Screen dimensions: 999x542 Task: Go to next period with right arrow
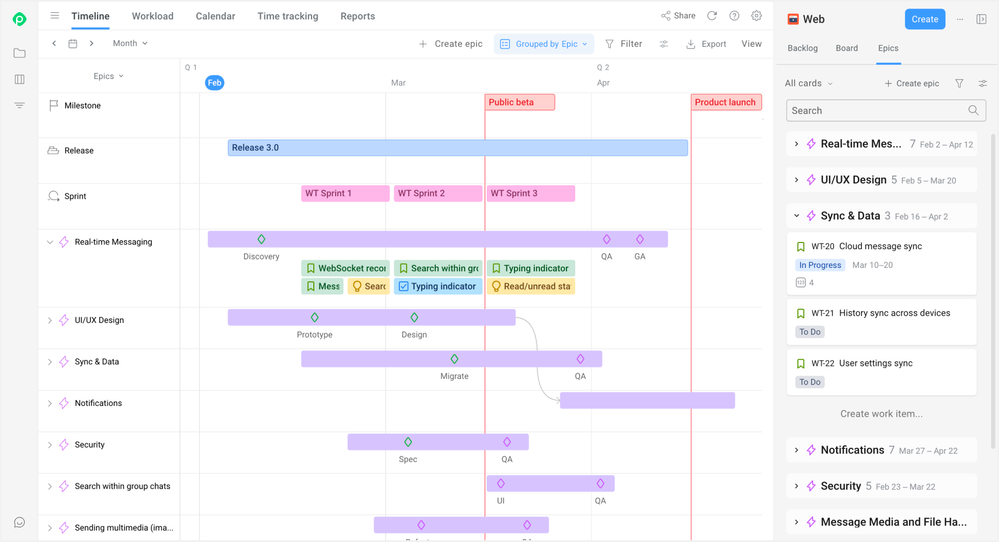(91, 43)
